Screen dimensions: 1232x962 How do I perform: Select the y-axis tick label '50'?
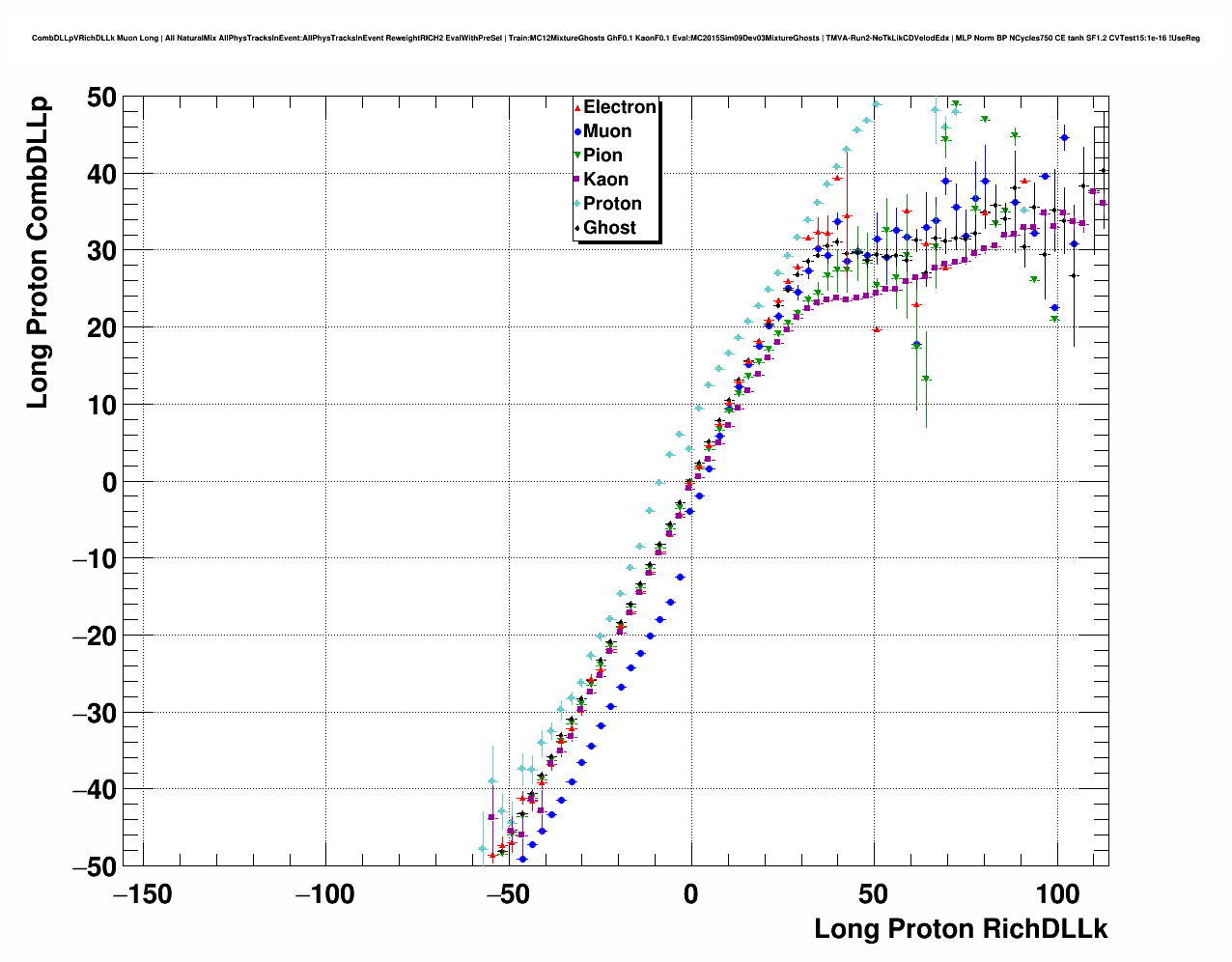point(102,97)
